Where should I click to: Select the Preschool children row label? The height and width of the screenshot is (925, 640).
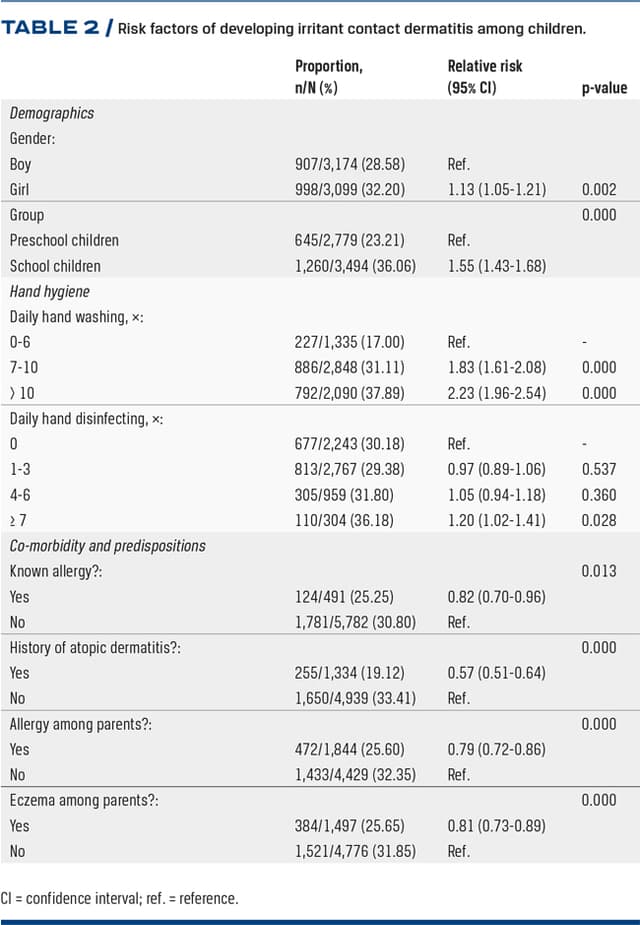click(64, 240)
